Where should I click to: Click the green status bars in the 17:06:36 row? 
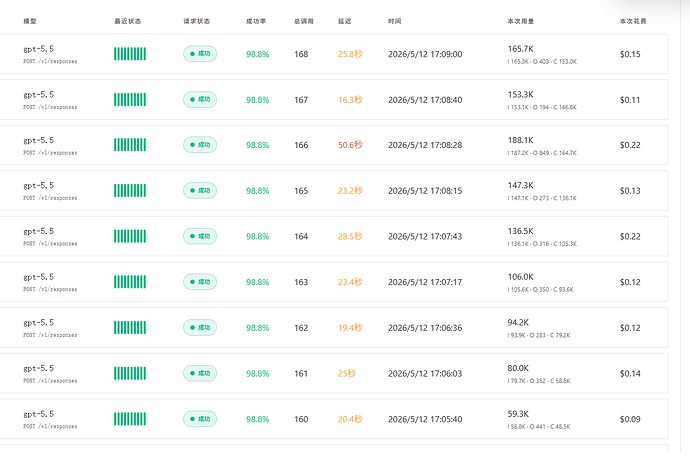click(x=130, y=327)
